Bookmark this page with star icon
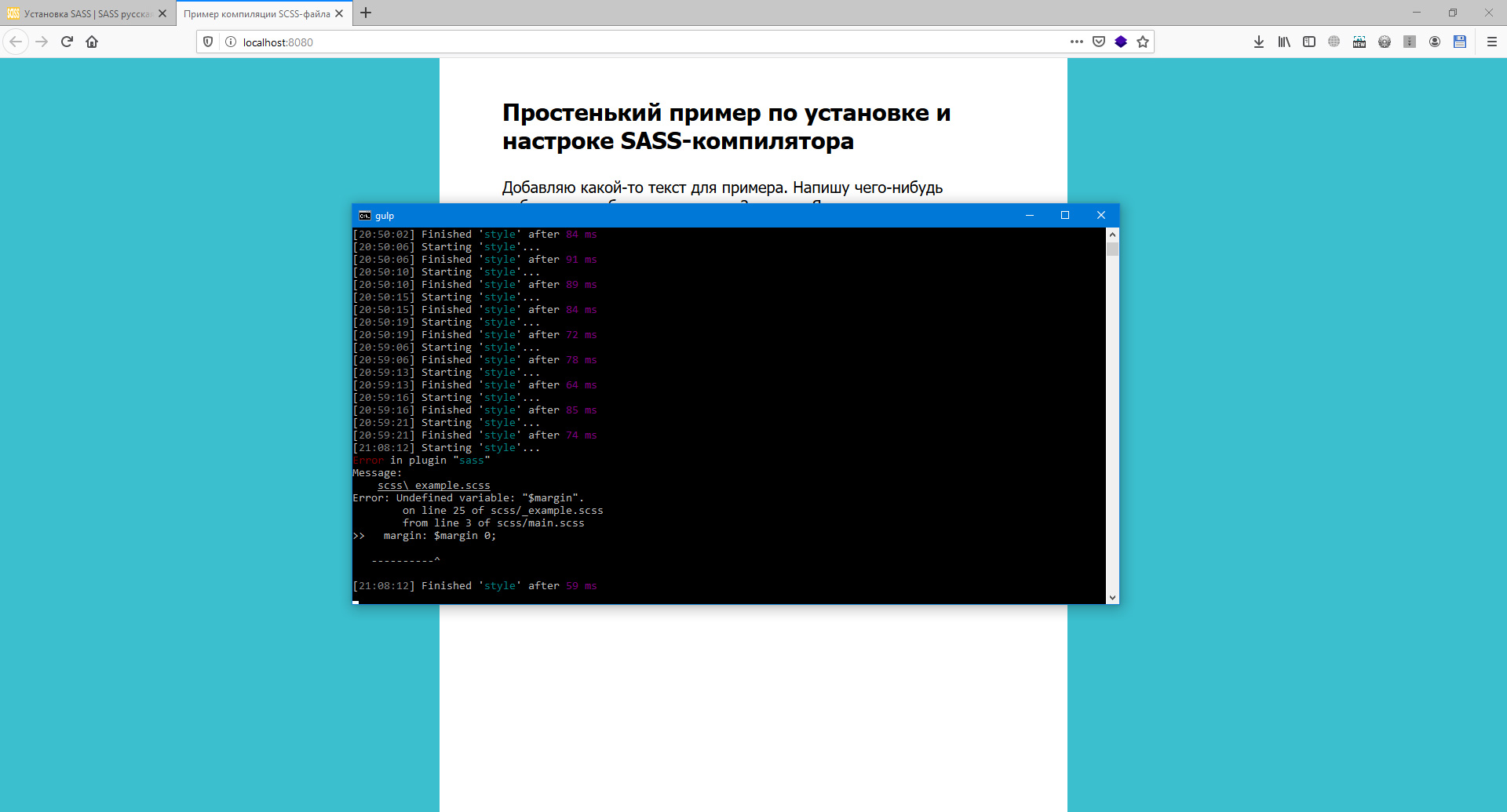1507x812 pixels. tap(1143, 42)
